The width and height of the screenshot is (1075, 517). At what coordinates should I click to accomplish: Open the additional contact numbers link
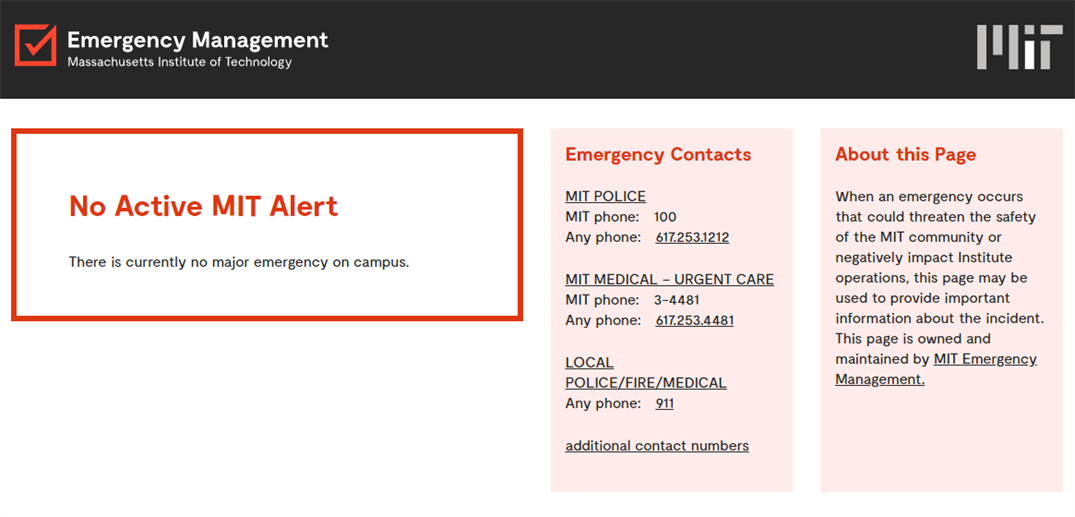tap(657, 446)
